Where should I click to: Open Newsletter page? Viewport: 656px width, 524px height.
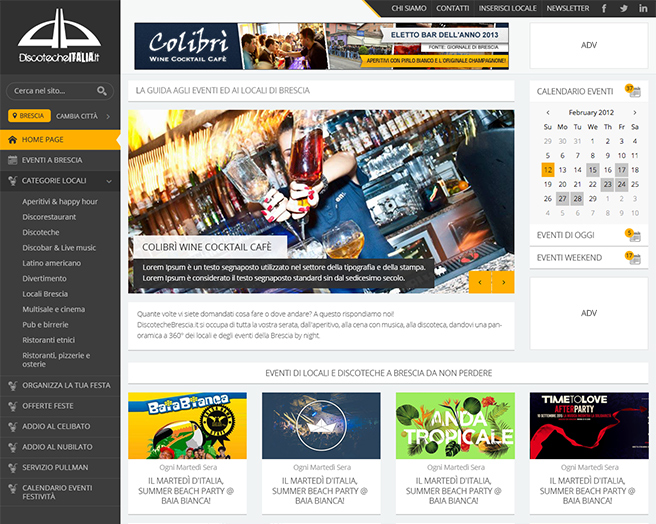(x=568, y=8)
